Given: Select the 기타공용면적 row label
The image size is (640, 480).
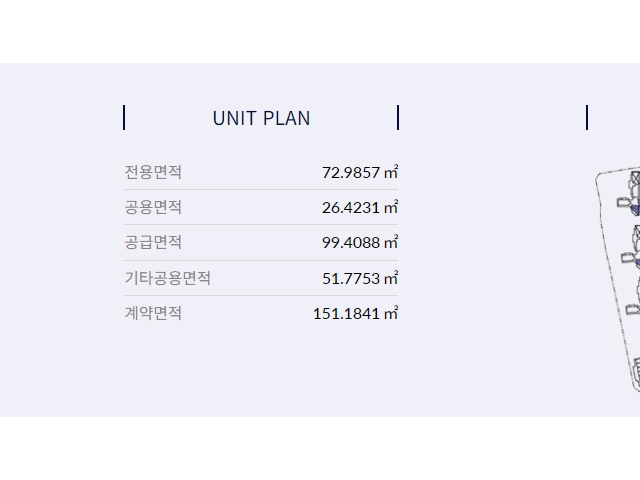Looking at the screenshot, I should pos(167,278).
